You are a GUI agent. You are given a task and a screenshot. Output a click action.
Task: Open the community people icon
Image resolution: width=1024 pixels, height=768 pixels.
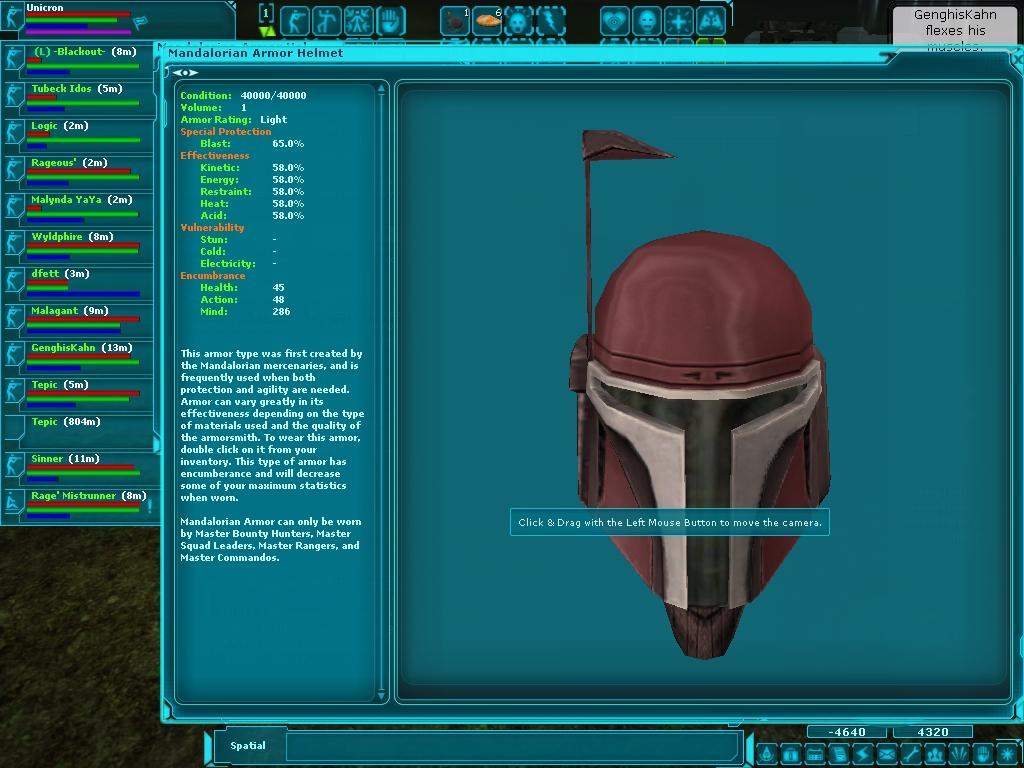(936, 754)
